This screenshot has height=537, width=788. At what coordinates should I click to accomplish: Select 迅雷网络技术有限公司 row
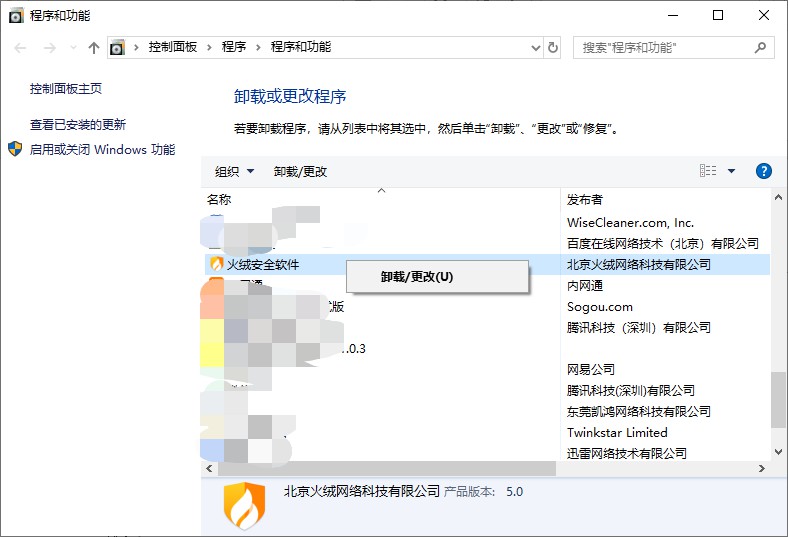pos(627,454)
